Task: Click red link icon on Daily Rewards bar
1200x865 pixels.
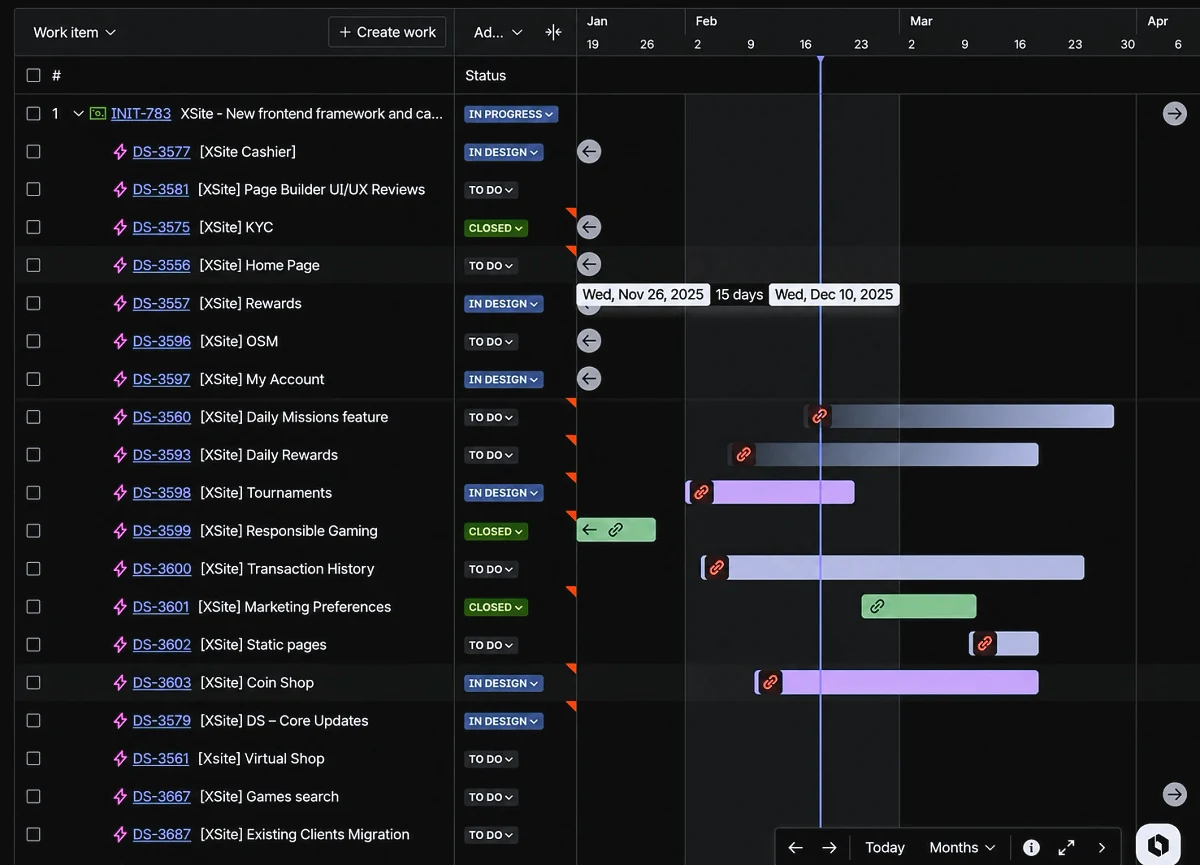Action: point(743,454)
